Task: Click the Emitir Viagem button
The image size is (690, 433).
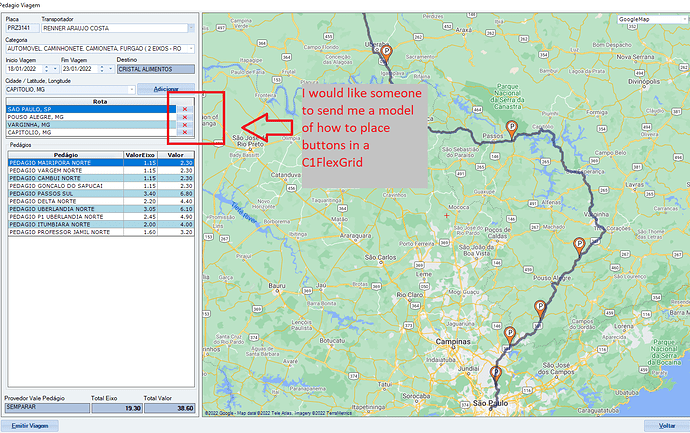Action: pos(30,426)
